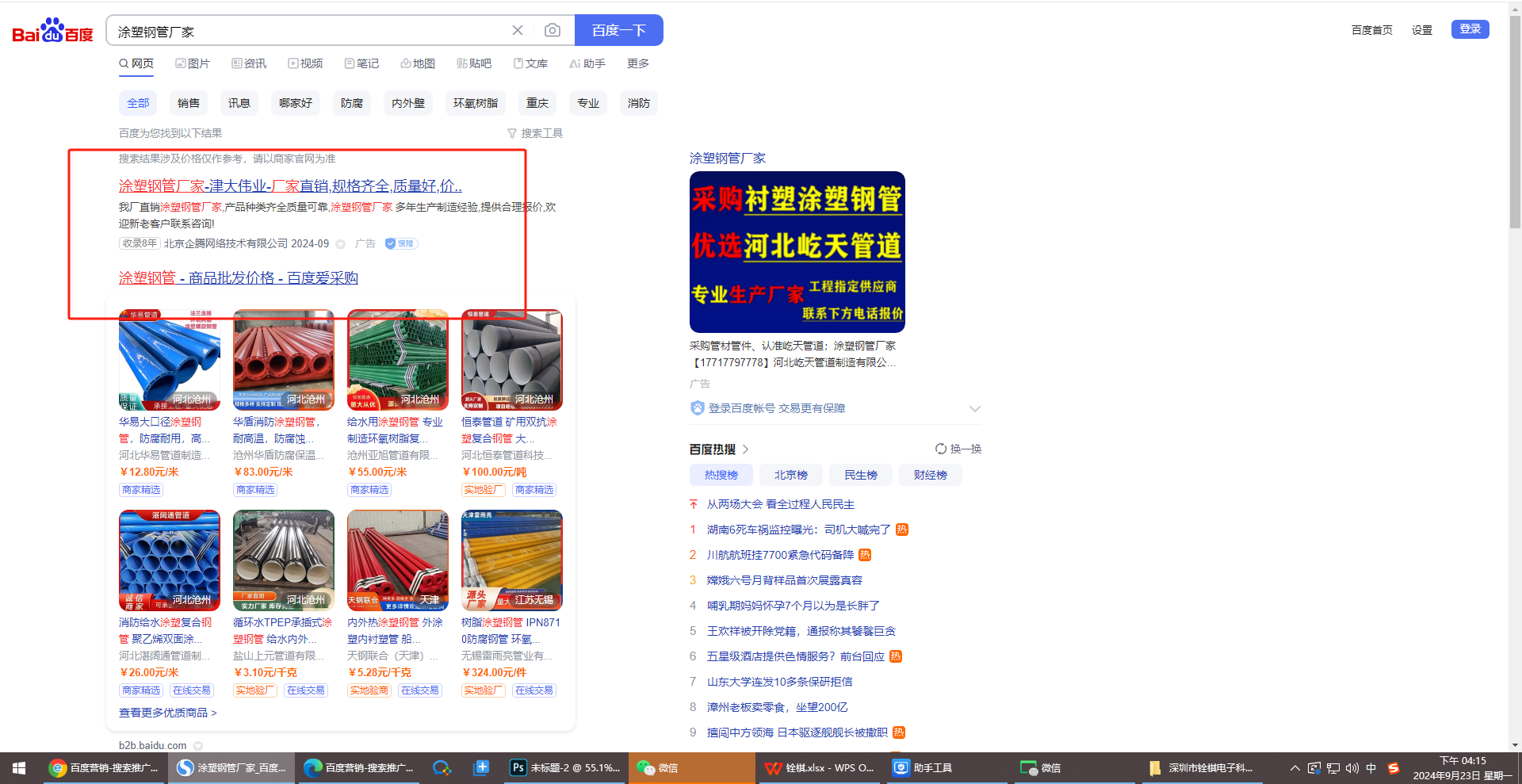Open the 循环水TPEP承插式涂塑钢管 product title

(283, 631)
